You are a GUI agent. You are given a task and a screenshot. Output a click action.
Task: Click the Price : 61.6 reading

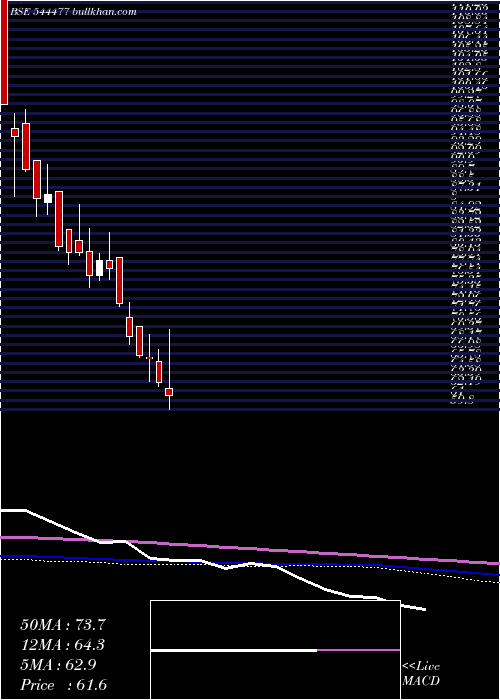(63, 685)
